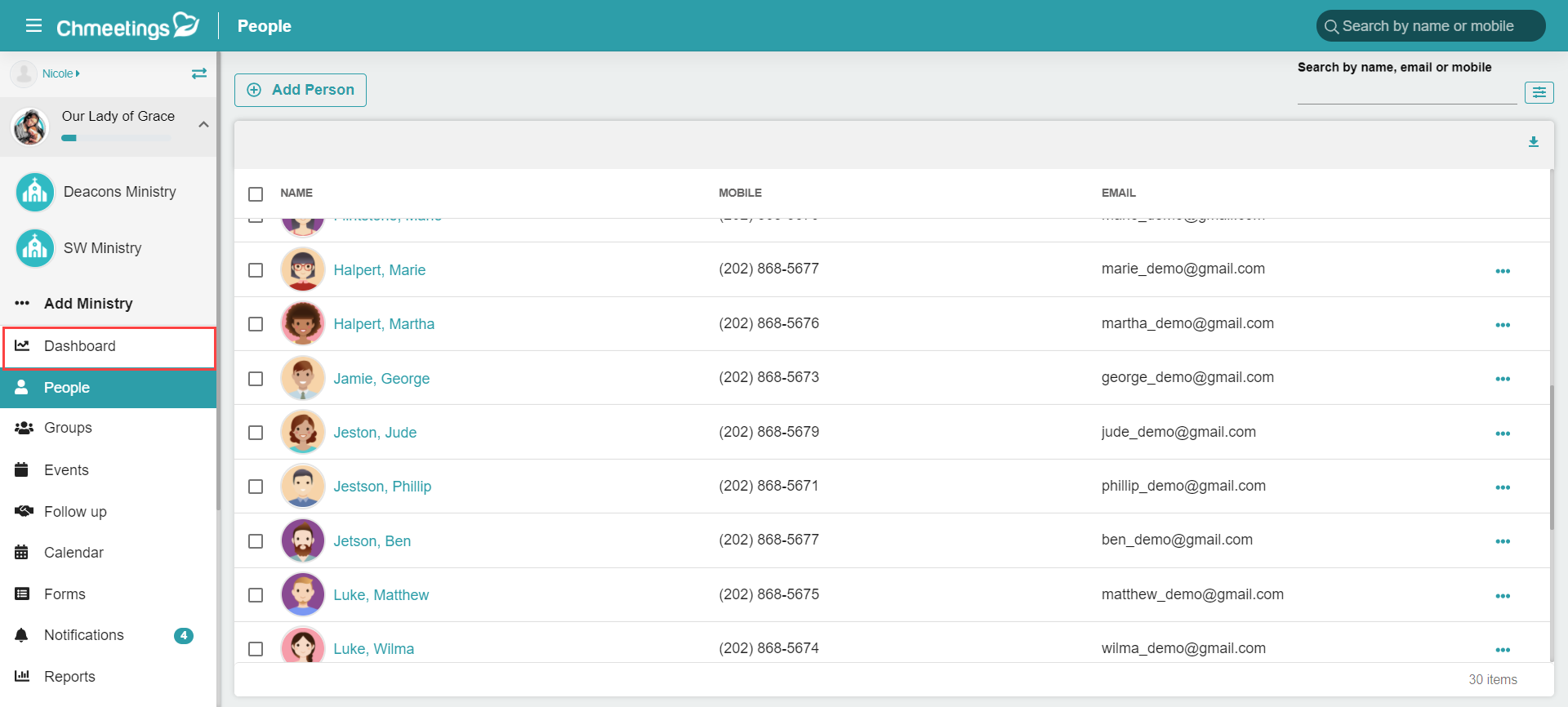Click the Chmeetings logo
Screen dimensions: 1568x707
click(128, 26)
